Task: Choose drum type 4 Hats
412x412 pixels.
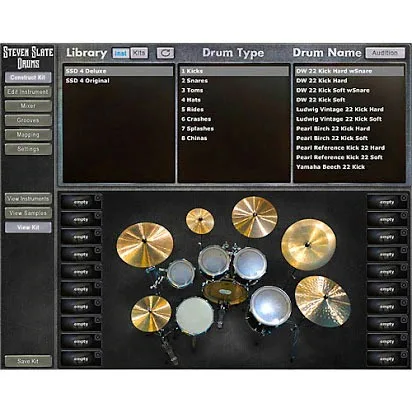Action: tap(234, 100)
